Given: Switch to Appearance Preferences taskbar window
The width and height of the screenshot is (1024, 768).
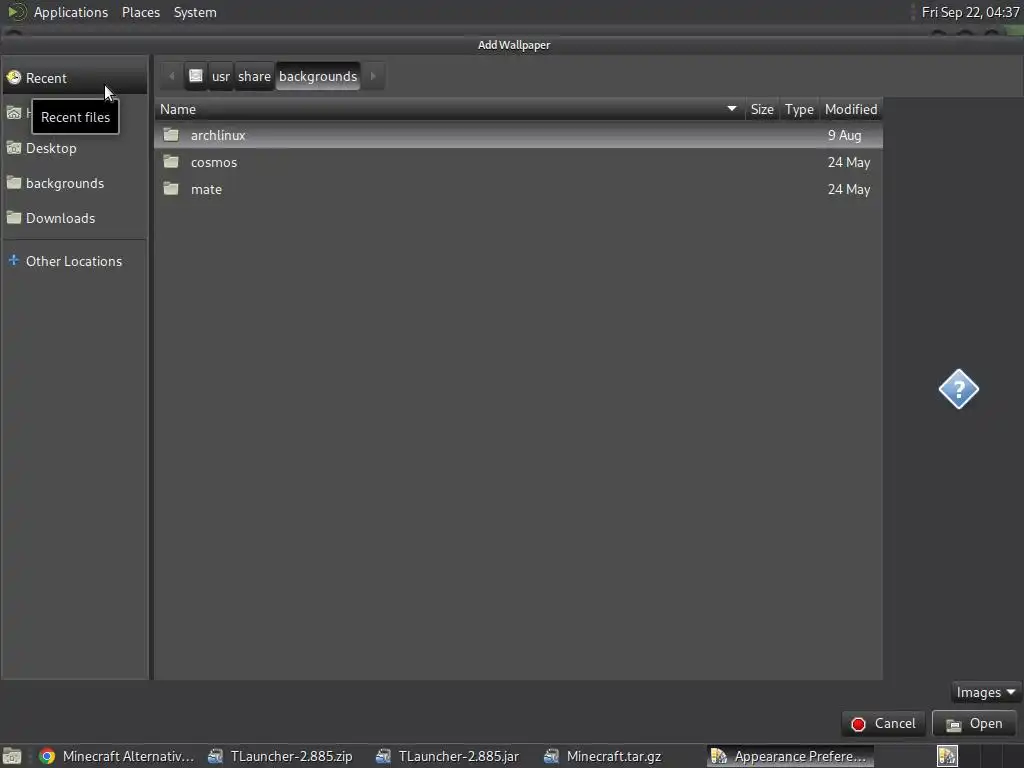Looking at the screenshot, I should click(790, 756).
